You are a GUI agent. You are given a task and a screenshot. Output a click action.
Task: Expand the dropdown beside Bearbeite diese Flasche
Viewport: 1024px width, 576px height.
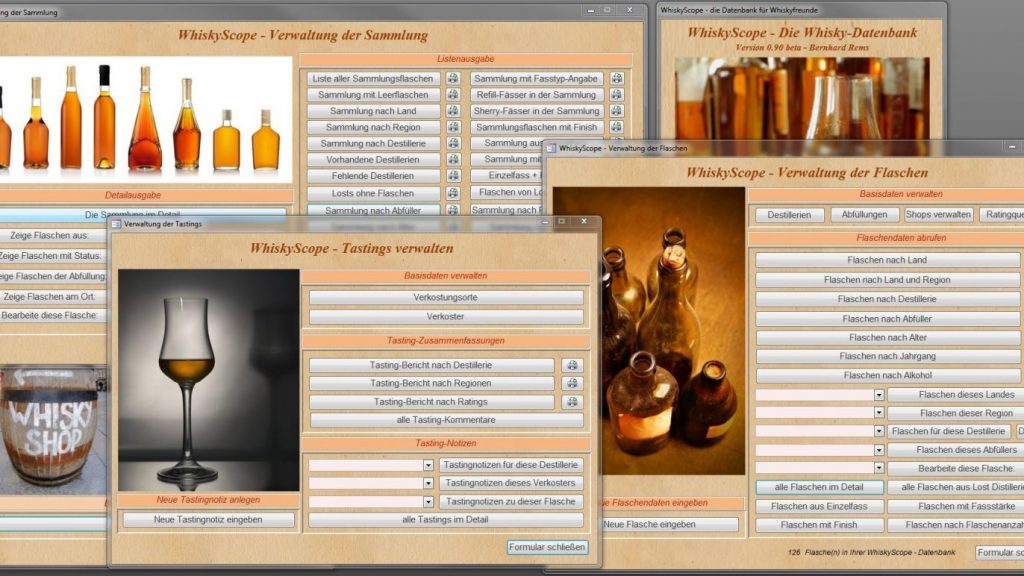click(x=879, y=468)
